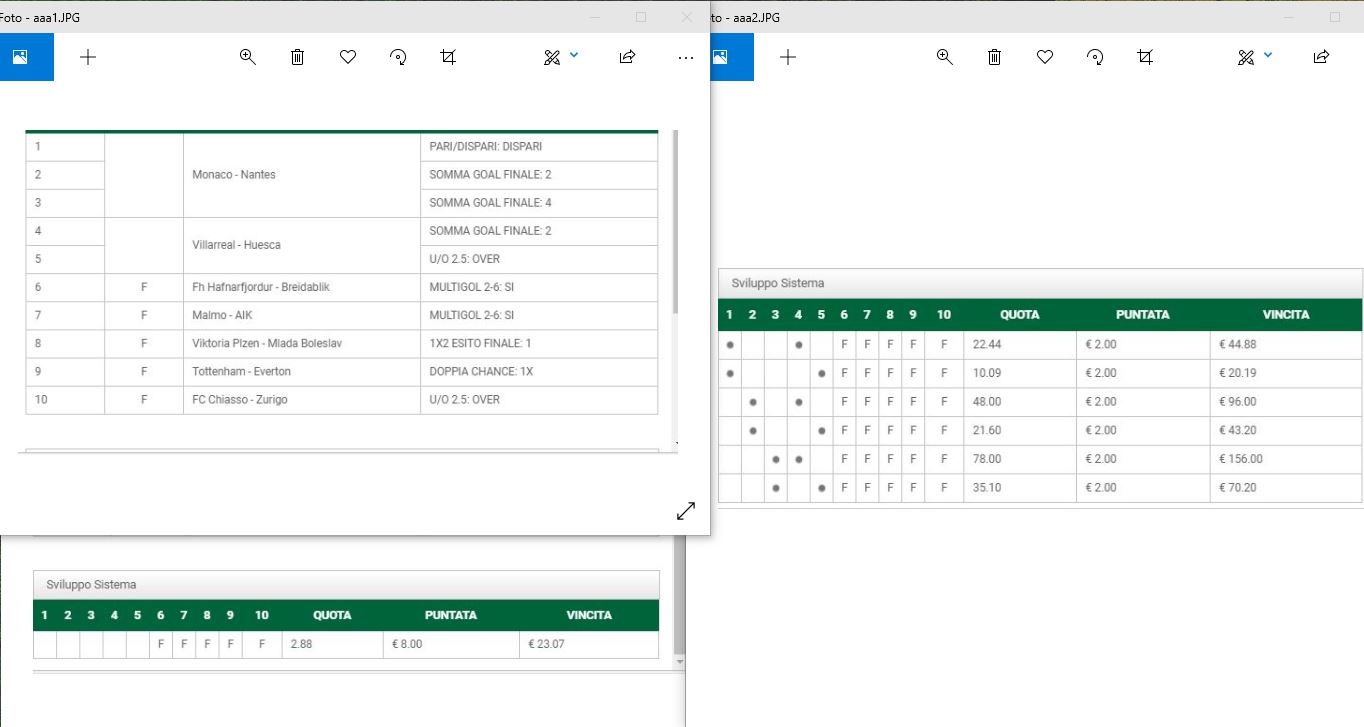Open the See more (...) menu in aaa1 window
Image resolution: width=1364 pixels, height=727 pixels.
685,58
